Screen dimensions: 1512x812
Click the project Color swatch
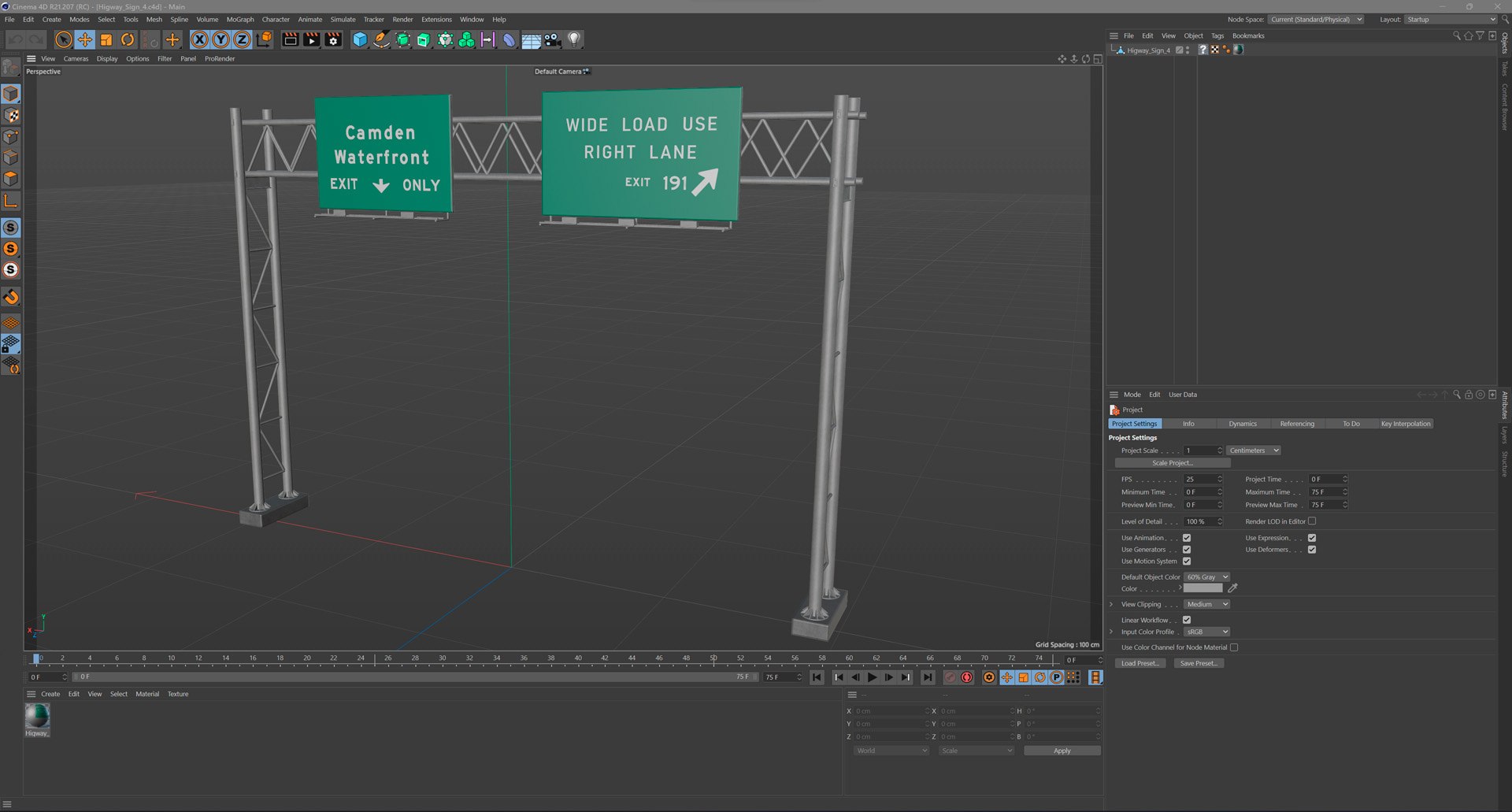coord(1203,588)
